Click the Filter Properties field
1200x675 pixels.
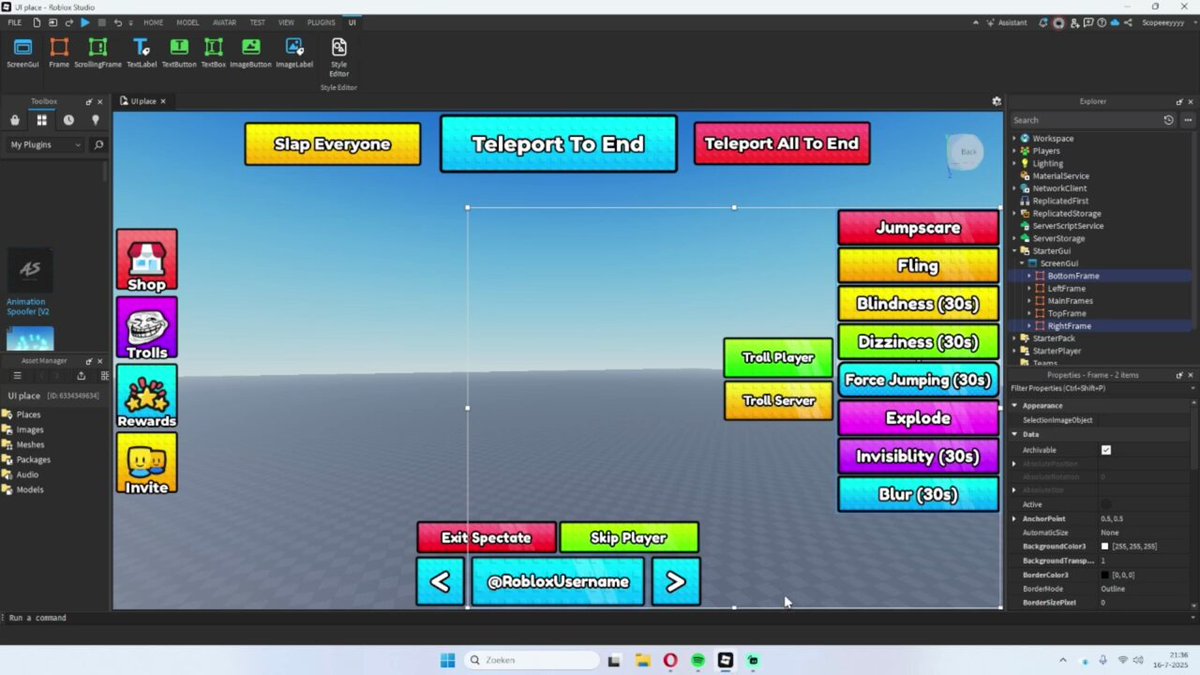pos(1100,388)
